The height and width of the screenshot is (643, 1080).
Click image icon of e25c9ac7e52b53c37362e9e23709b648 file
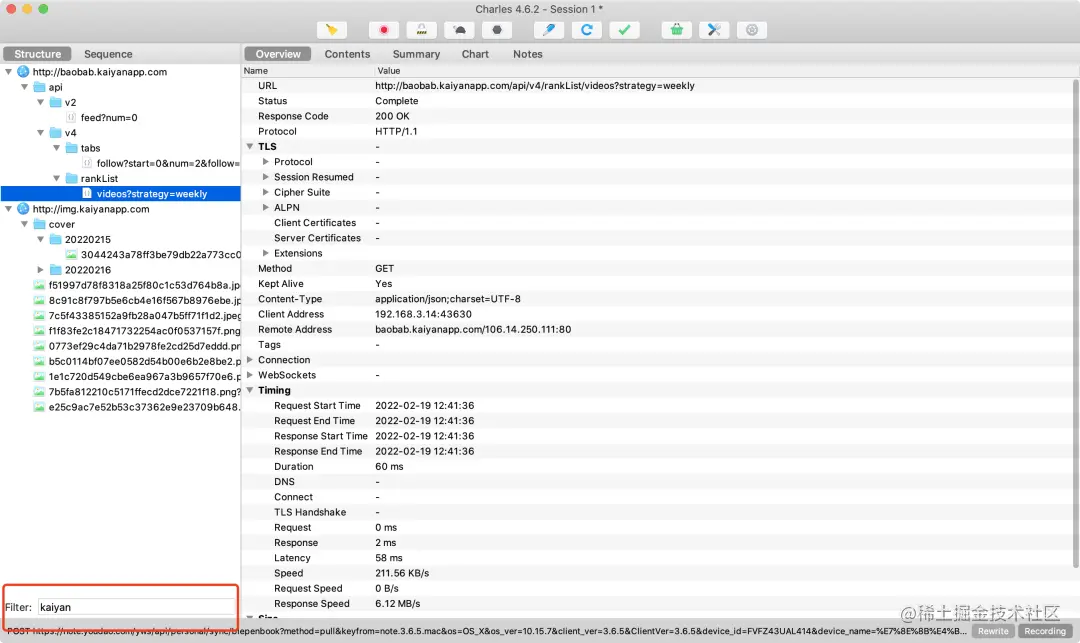(x=39, y=407)
